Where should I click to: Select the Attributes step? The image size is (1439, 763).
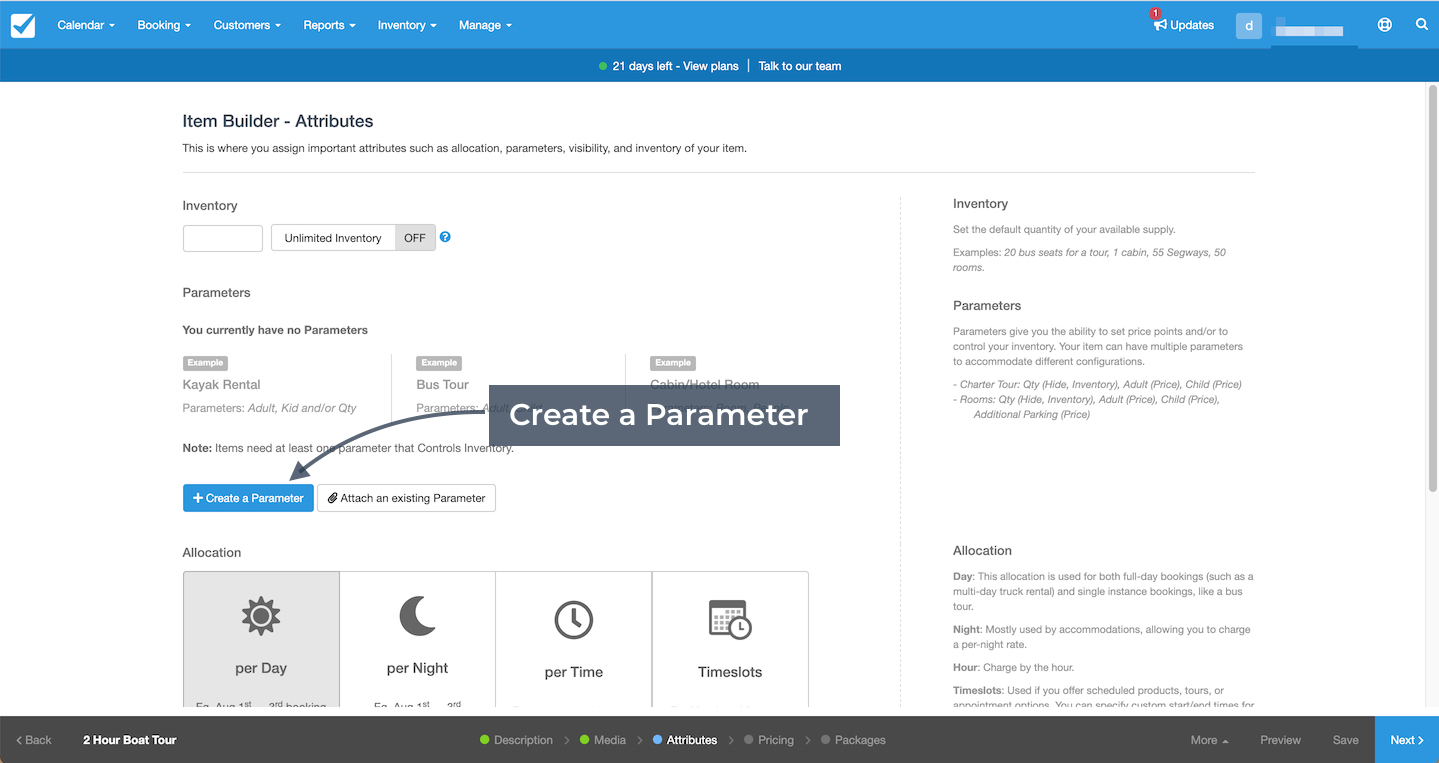(x=685, y=740)
